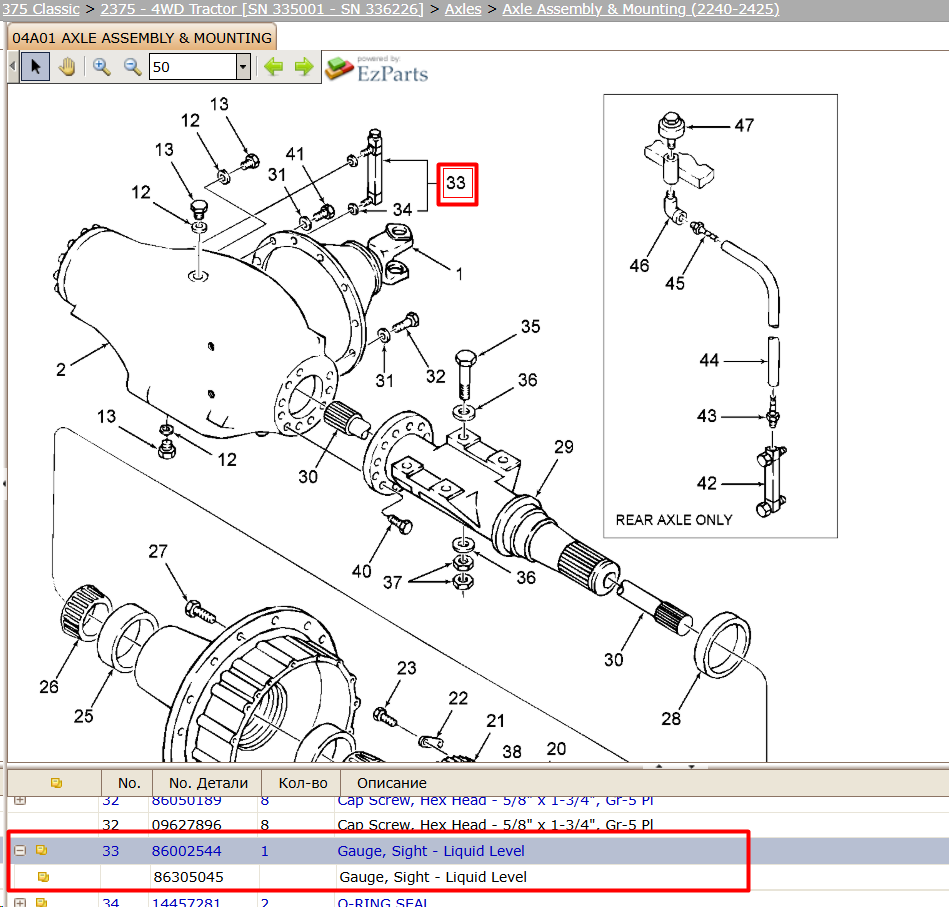Image resolution: width=949 pixels, height=907 pixels.
Task: Click callout 32 in the diagram
Action: (x=435, y=376)
